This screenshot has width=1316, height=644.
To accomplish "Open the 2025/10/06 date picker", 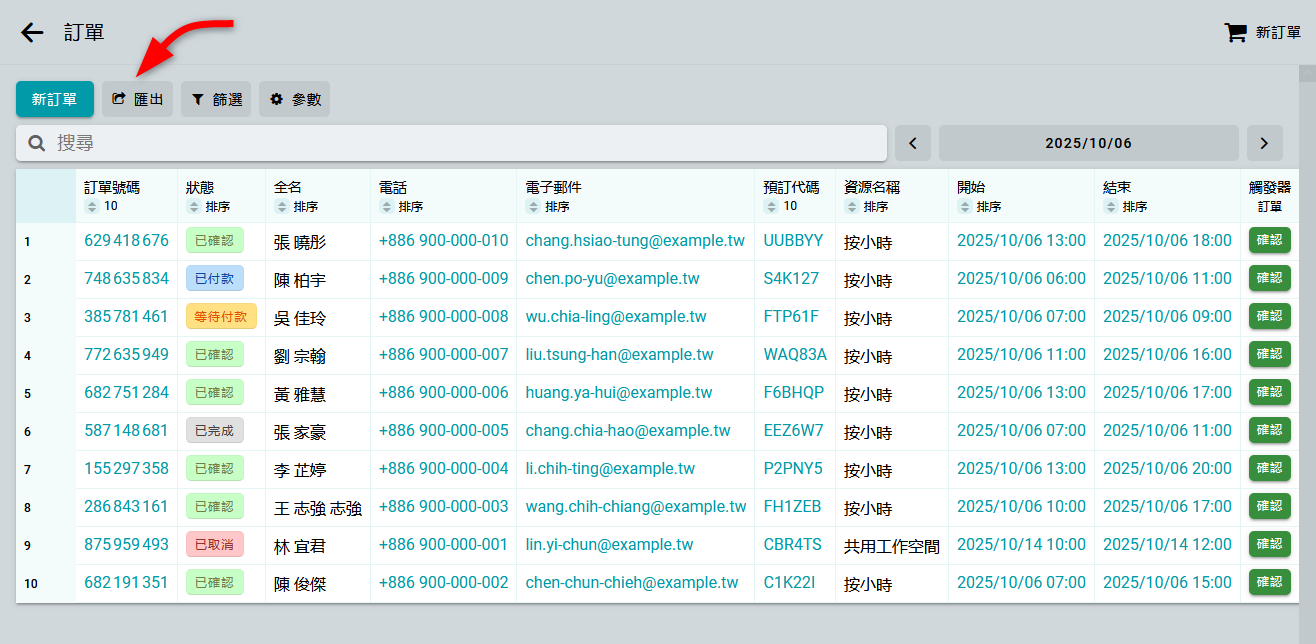I will tap(1088, 143).
